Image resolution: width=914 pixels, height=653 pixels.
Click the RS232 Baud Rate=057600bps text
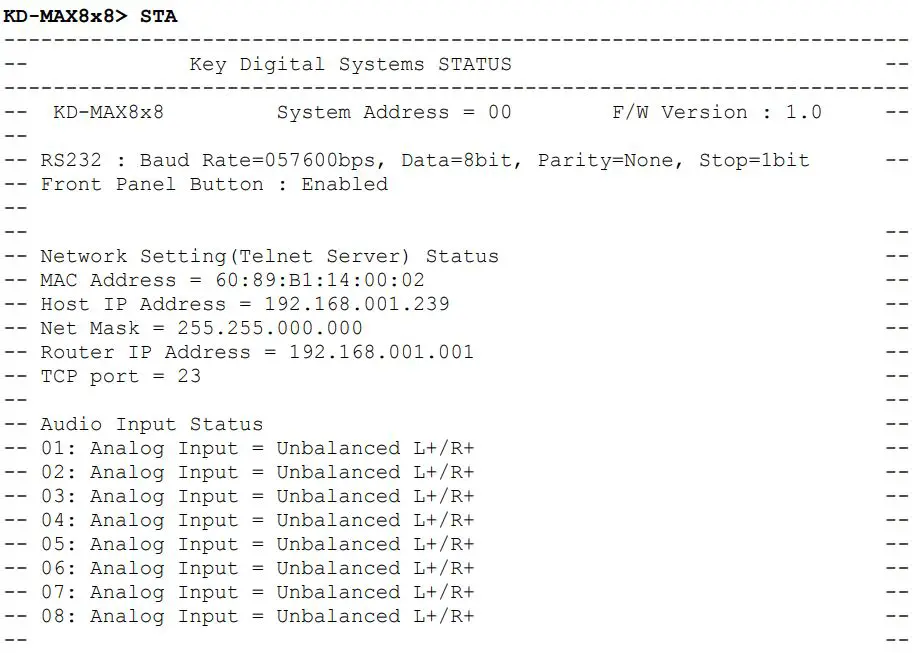pos(220,160)
